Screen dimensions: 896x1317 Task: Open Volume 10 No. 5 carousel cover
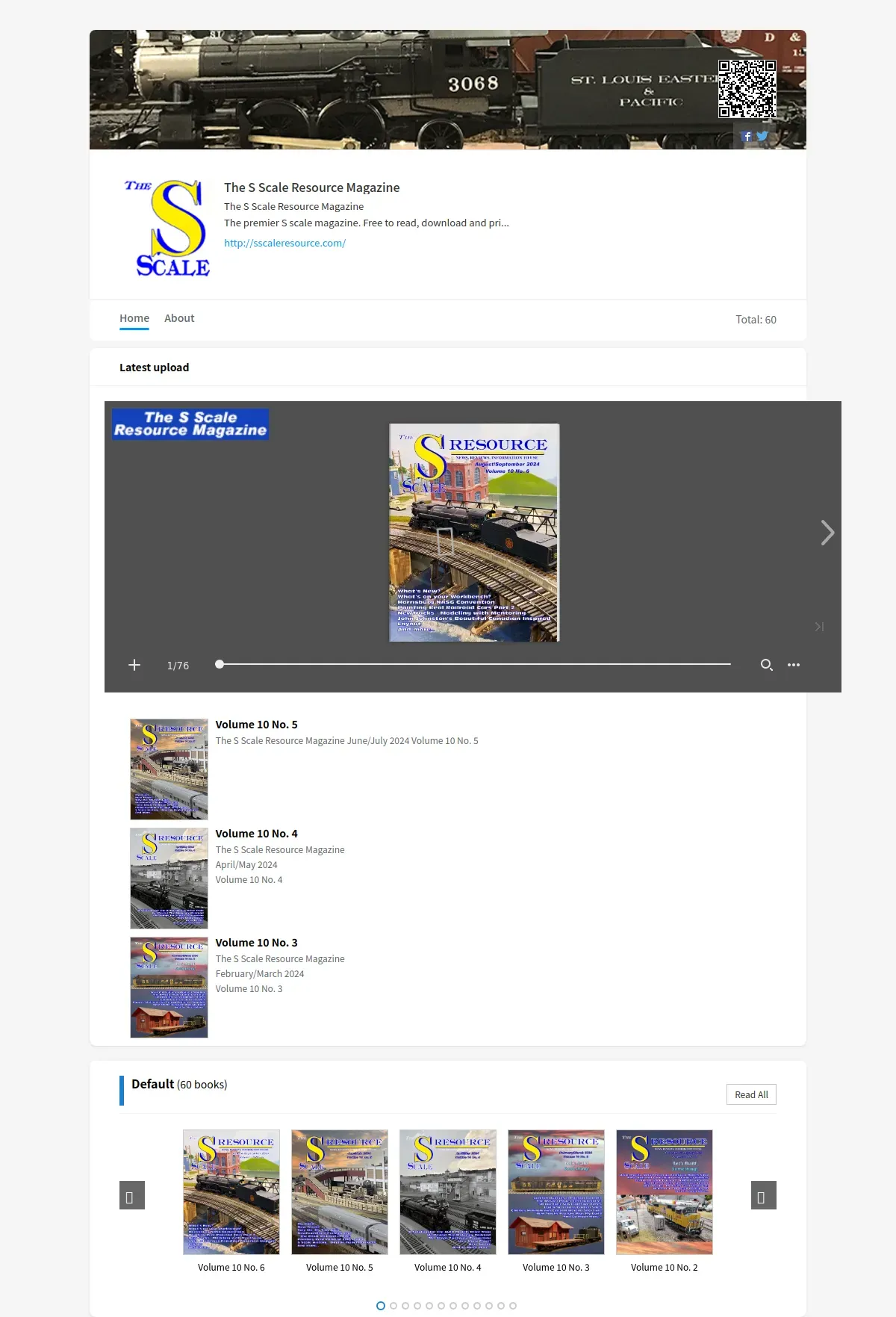pos(340,1192)
